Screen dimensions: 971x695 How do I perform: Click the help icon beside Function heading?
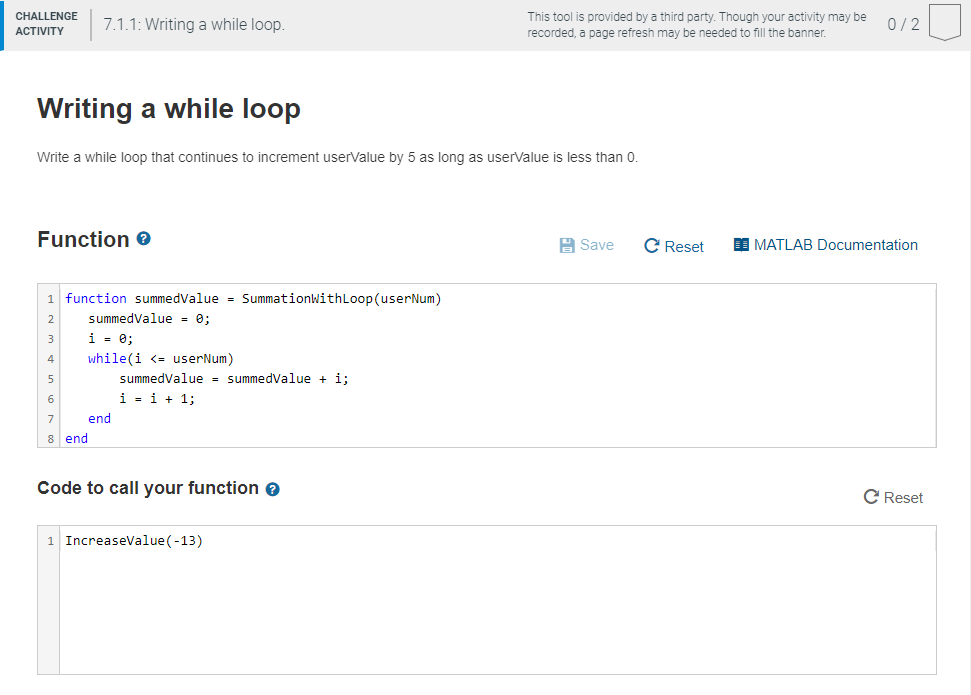[144, 238]
